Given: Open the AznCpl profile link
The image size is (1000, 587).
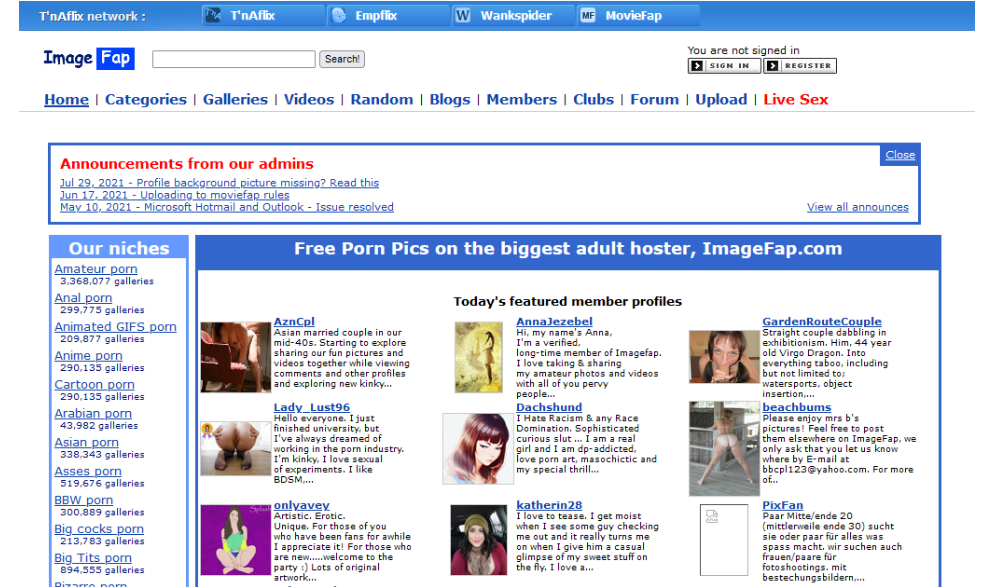Looking at the screenshot, I should (x=294, y=322).
